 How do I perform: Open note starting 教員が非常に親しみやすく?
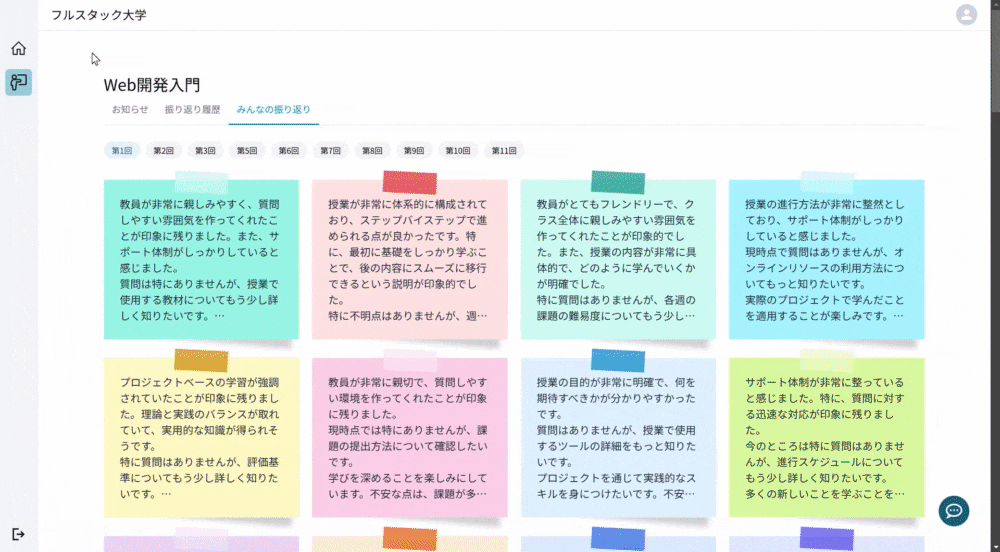point(201,259)
